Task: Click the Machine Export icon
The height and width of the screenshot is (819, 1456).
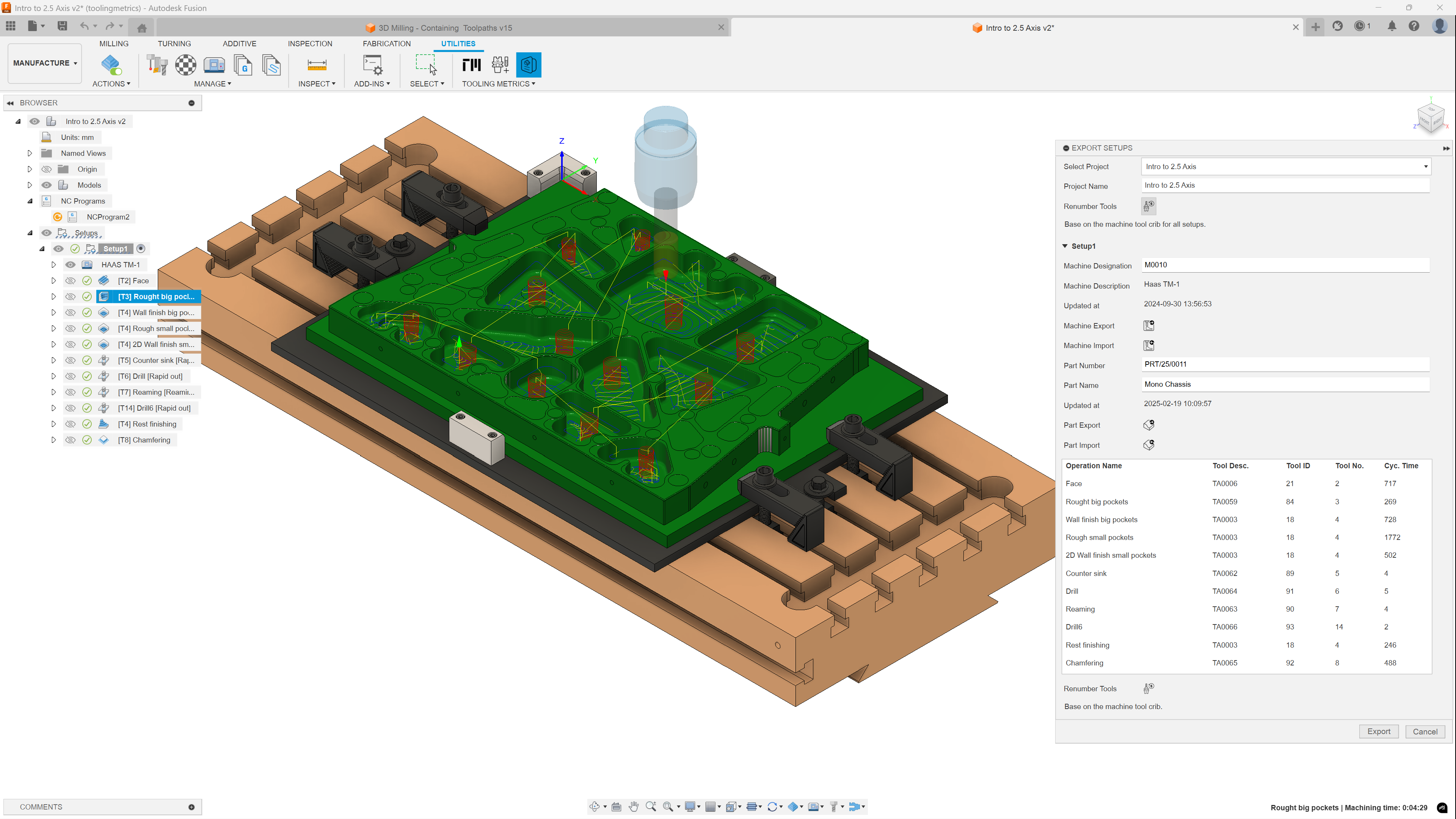Action: 1148,326
